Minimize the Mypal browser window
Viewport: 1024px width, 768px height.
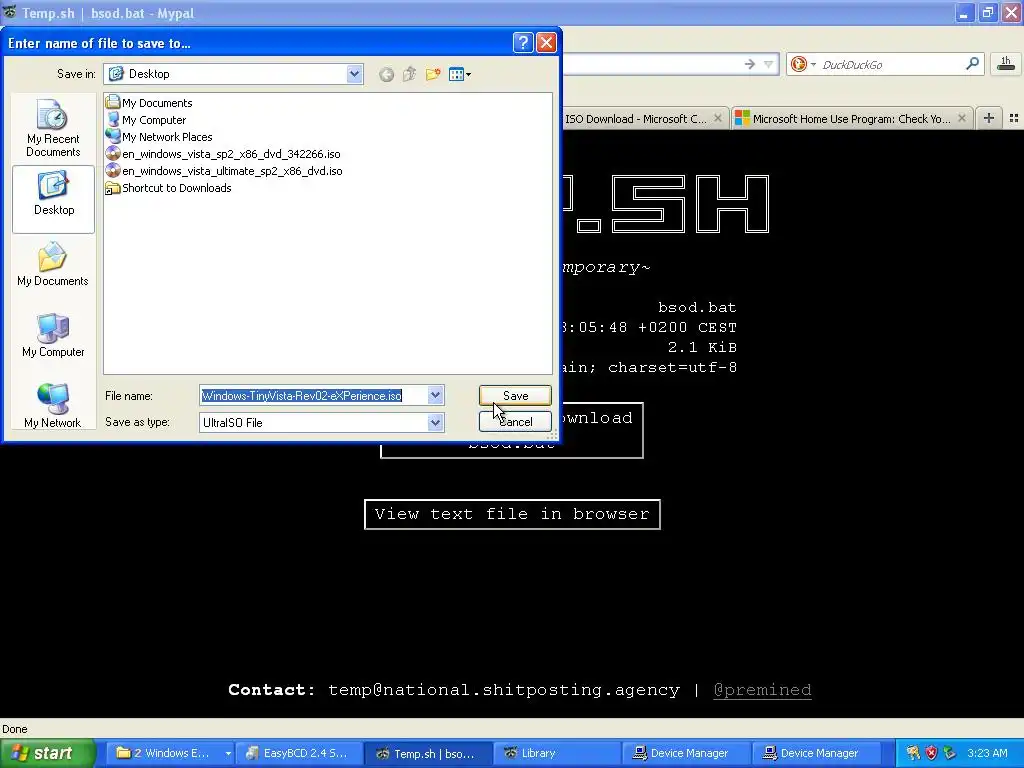pyautogui.click(x=965, y=13)
